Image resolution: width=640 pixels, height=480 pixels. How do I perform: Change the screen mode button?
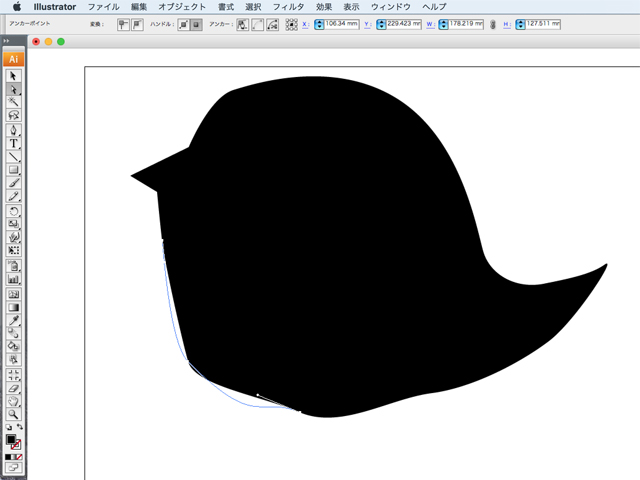[13, 468]
